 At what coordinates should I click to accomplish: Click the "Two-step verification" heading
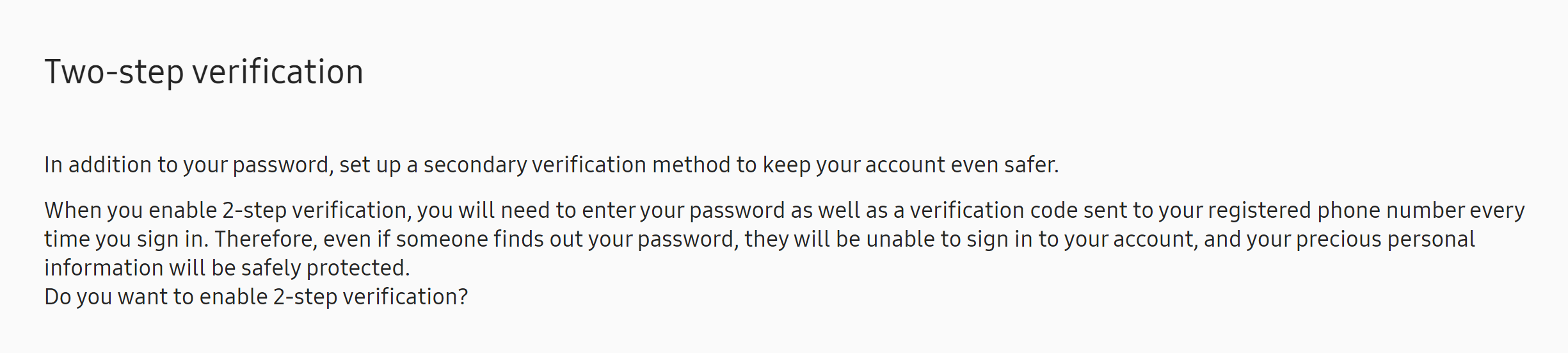[x=204, y=72]
